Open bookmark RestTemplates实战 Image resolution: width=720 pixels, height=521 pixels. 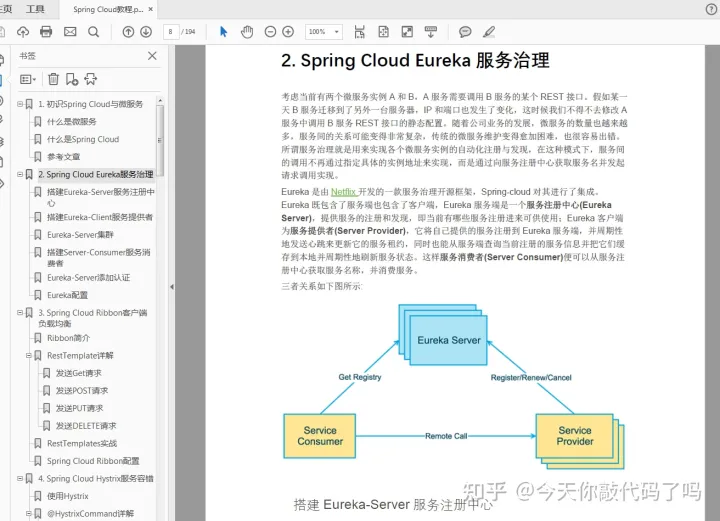coord(82,443)
